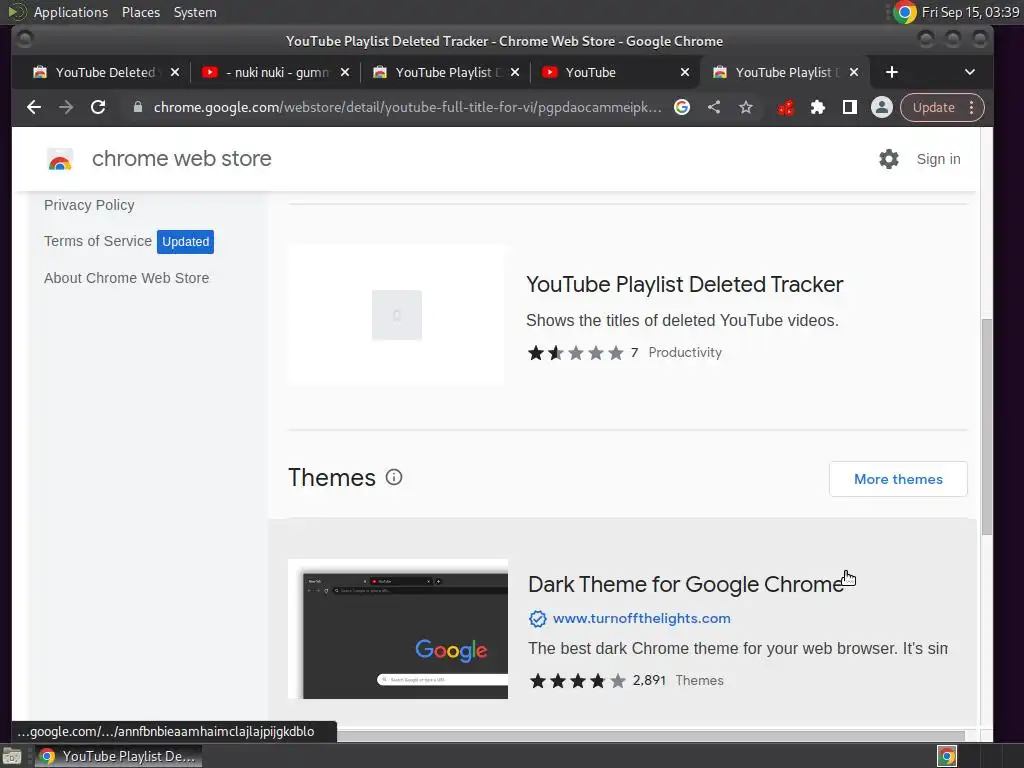
Task: Click the Dark Theme preview thumbnail
Action: coord(398,629)
